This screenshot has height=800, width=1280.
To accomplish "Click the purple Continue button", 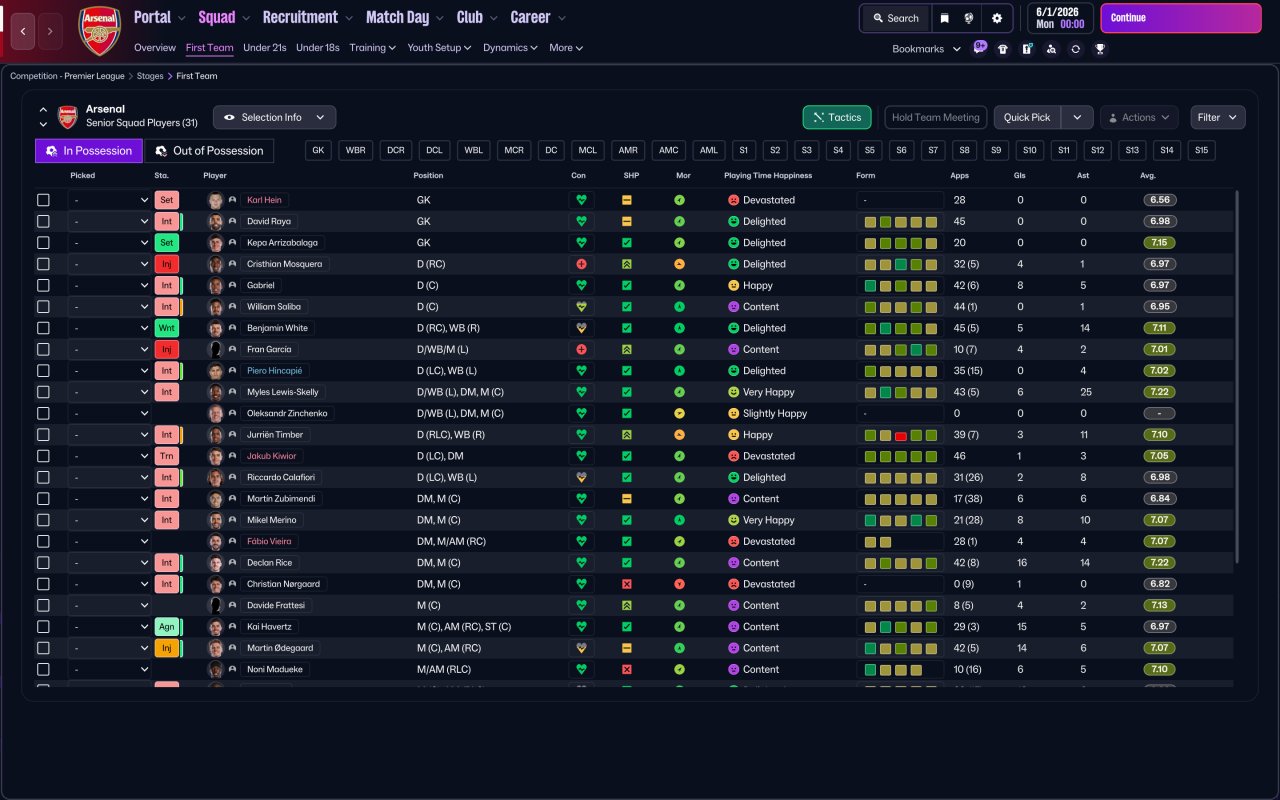I will (1181, 18).
